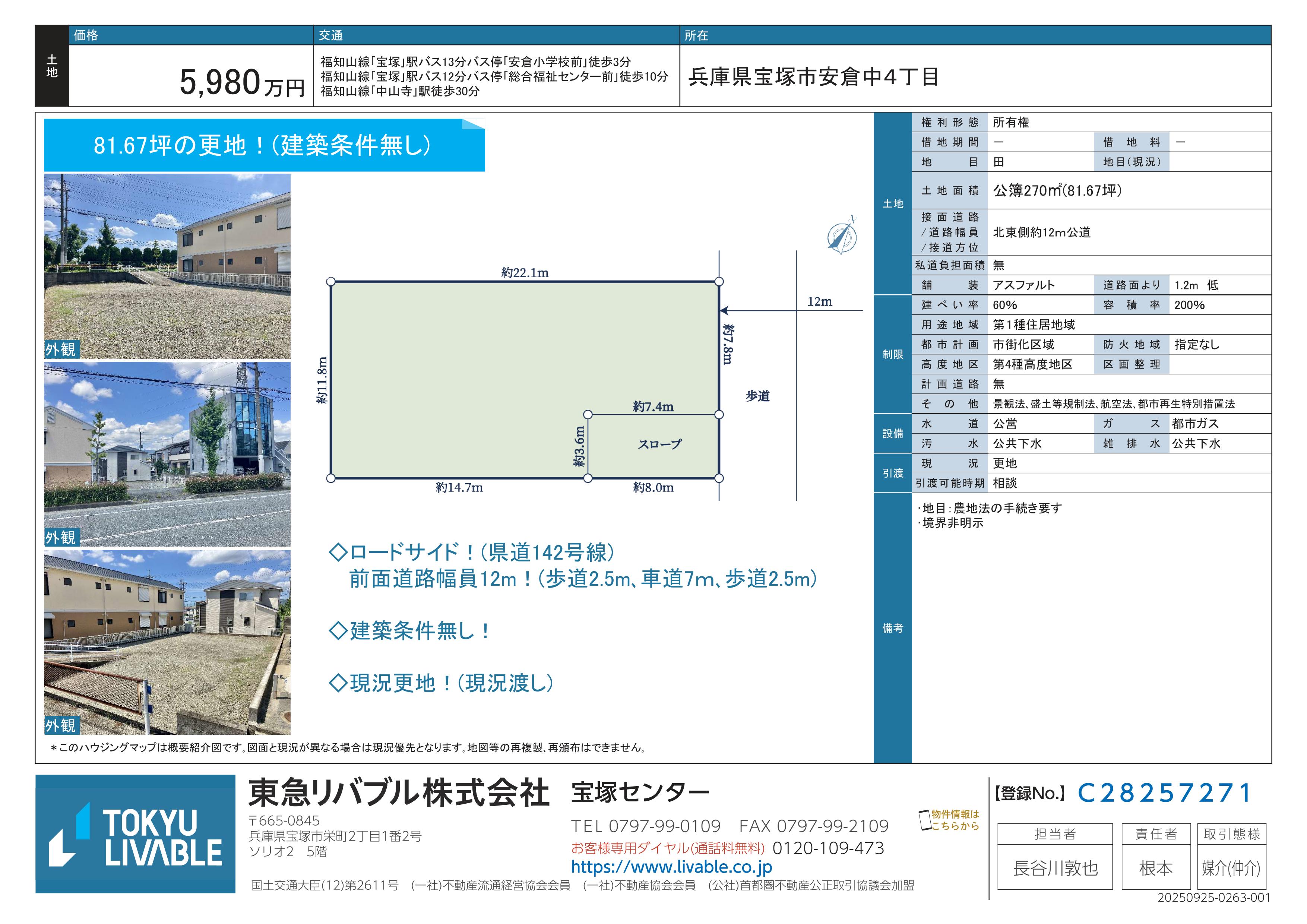This screenshot has height=924, width=1307.
Task: Click the smartphone property info icon
Action: tap(925, 820)
